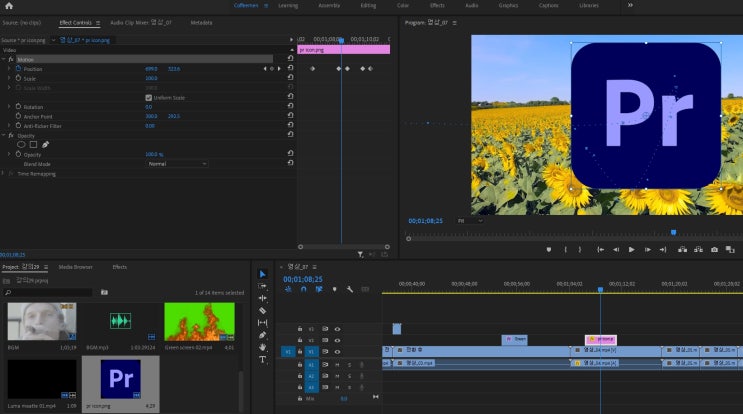This screenshot has width=743, height=414.
Task: Open the Media Browser tab
Action: tap(75, 267)
